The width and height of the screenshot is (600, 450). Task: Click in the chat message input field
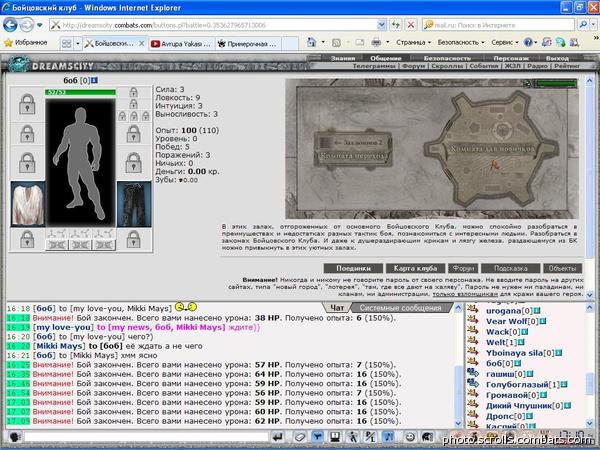(145, 437)
